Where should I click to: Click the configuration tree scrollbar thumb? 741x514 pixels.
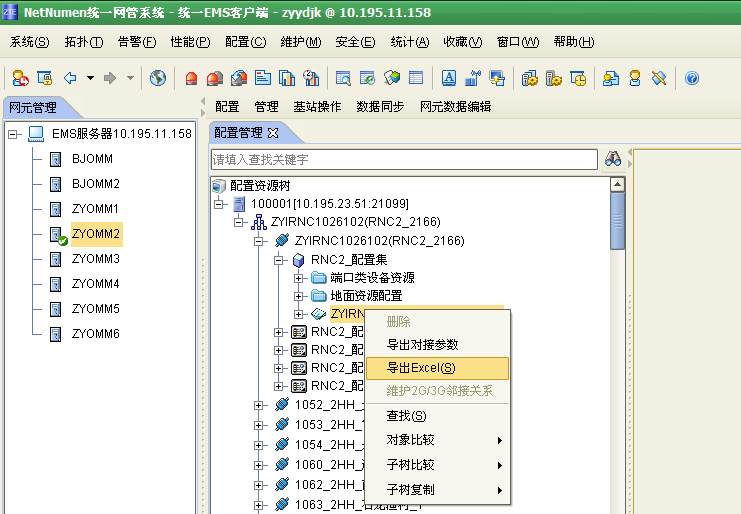(617, 221)
